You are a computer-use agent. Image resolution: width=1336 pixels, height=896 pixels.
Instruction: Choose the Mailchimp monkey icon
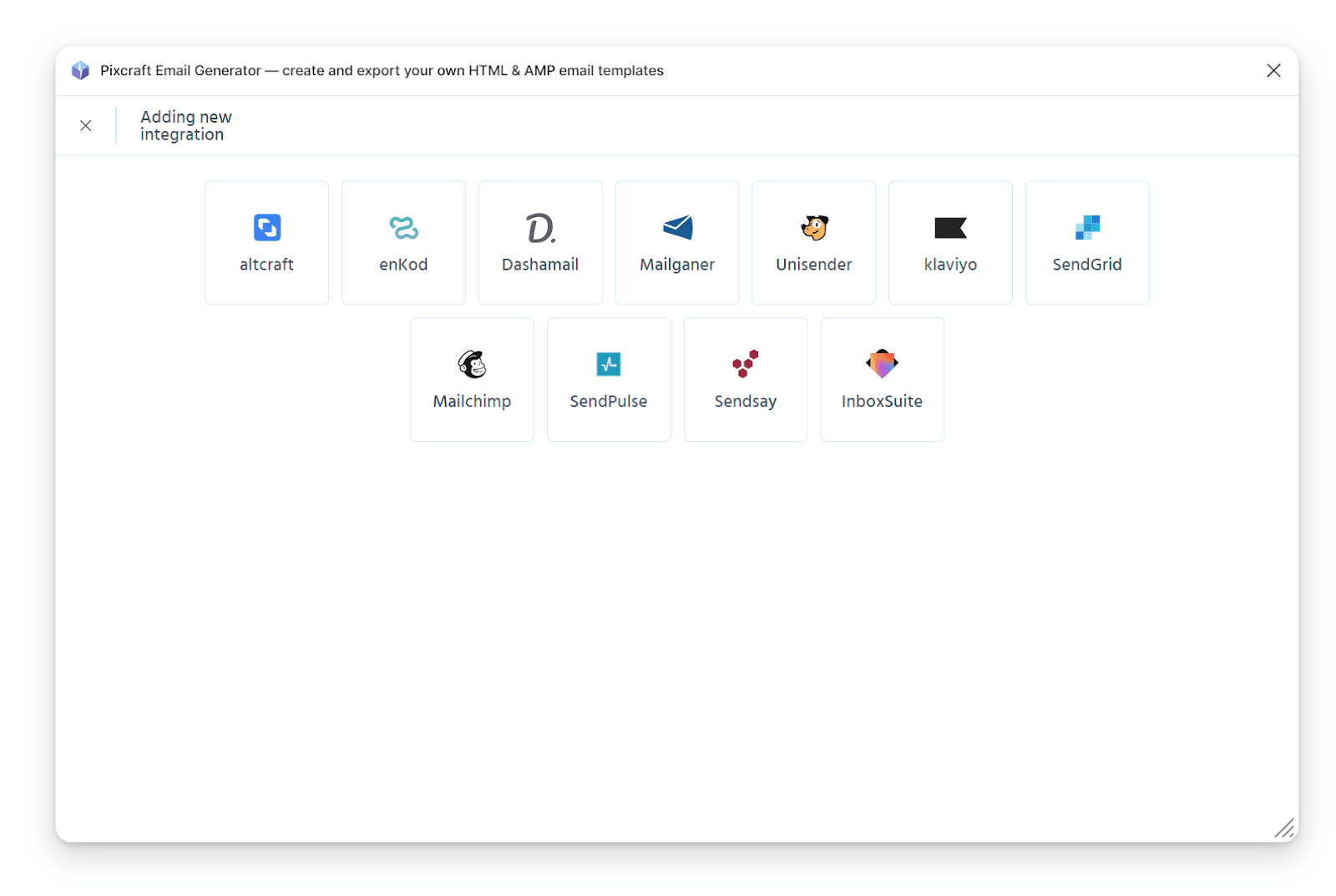[472, 364]
